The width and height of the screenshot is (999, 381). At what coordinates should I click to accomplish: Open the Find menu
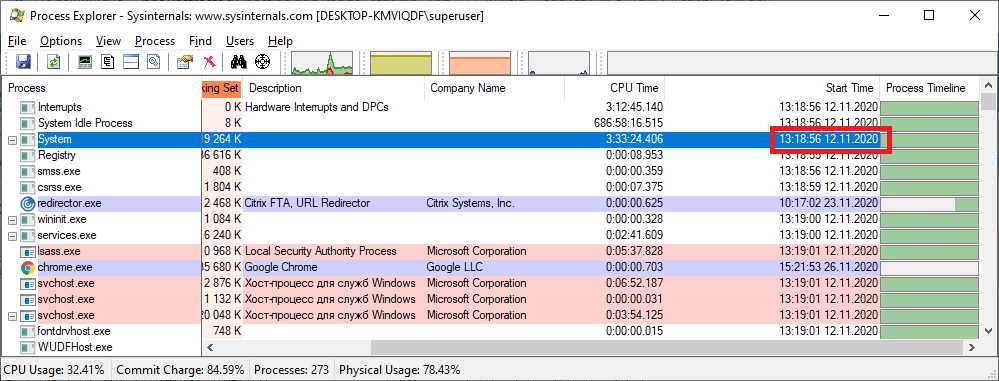[x=201, y=41]
